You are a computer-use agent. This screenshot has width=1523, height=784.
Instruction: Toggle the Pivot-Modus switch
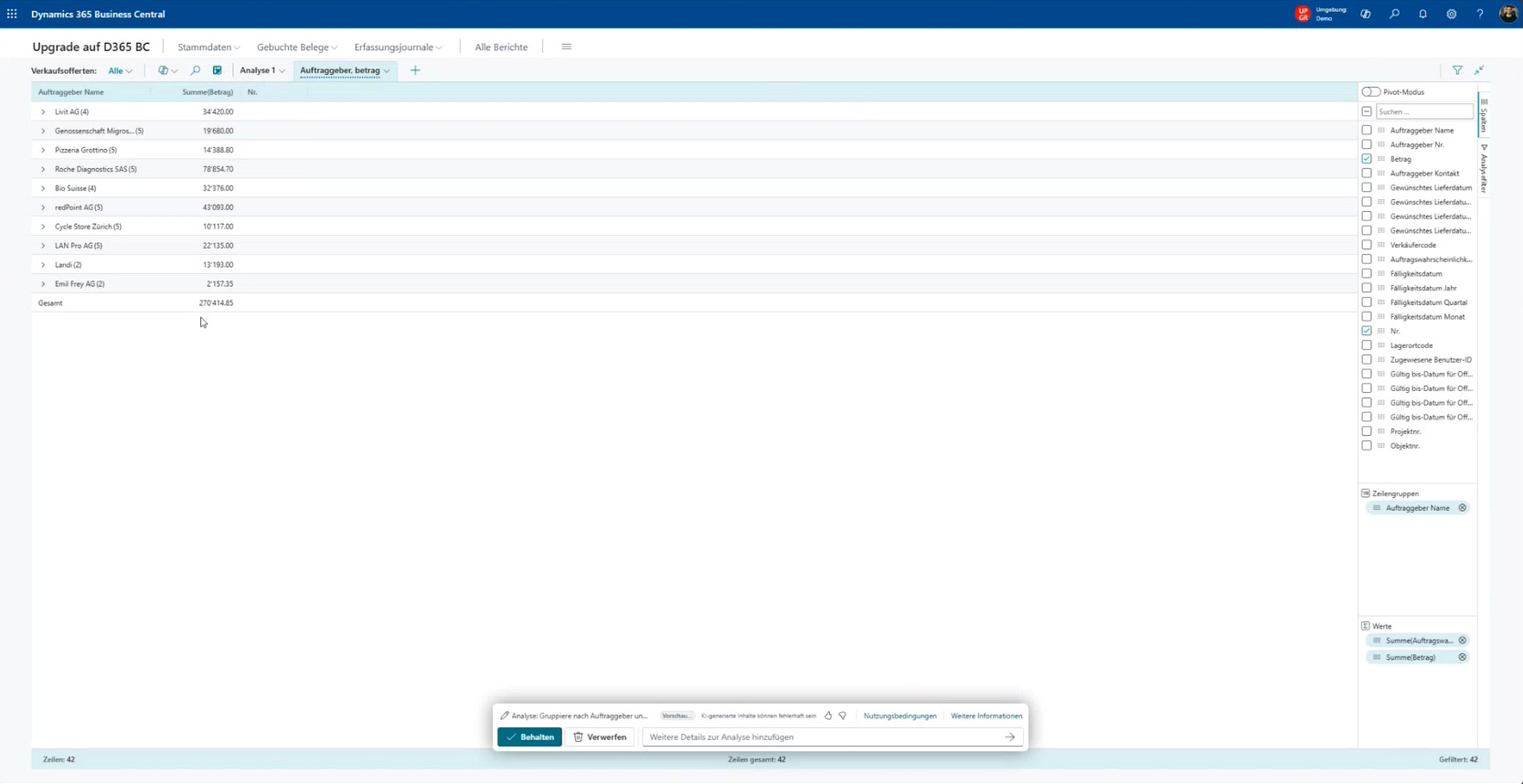coord(1370,92)
